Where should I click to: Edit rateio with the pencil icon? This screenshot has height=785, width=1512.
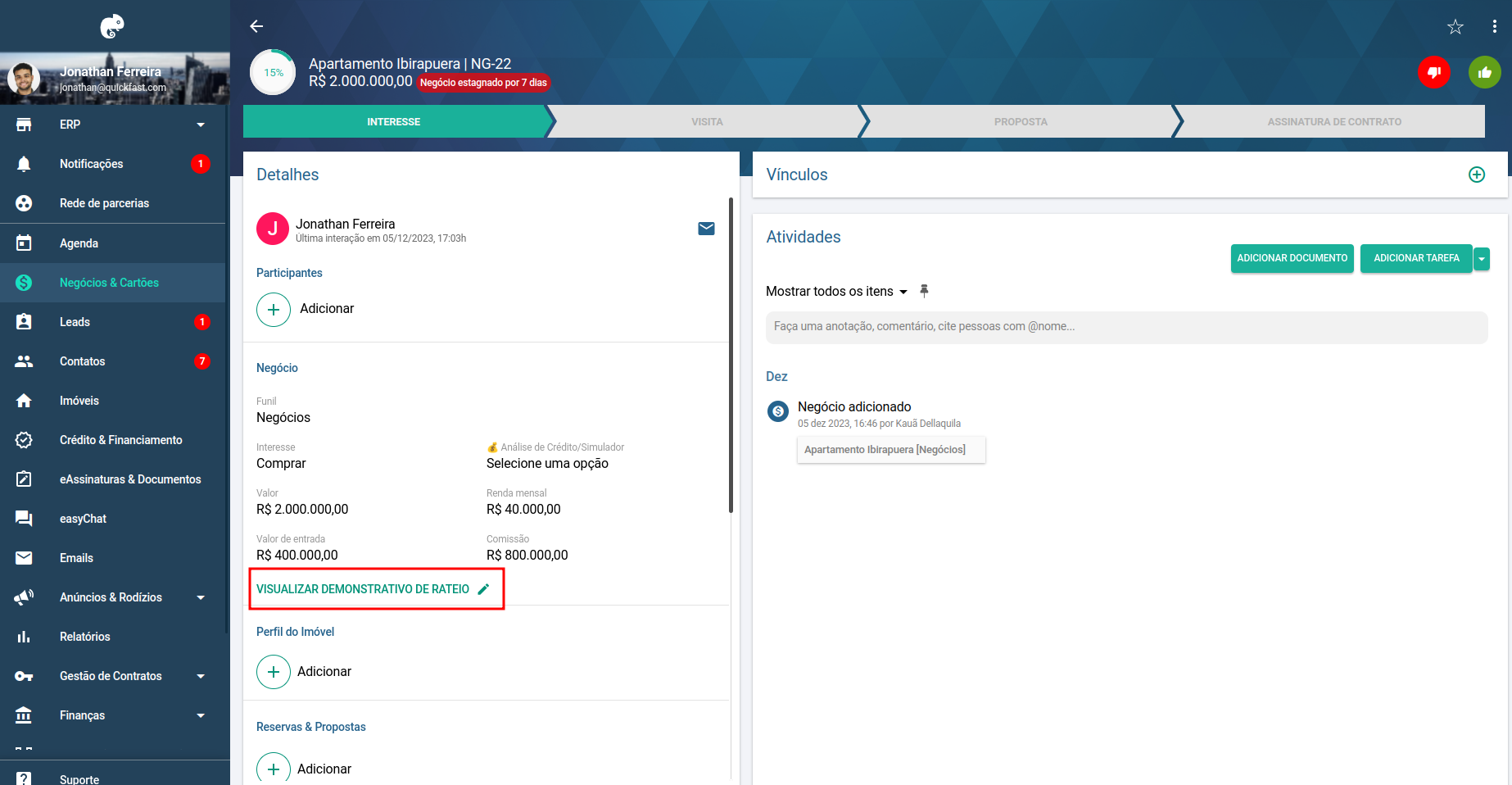(483, 589)
